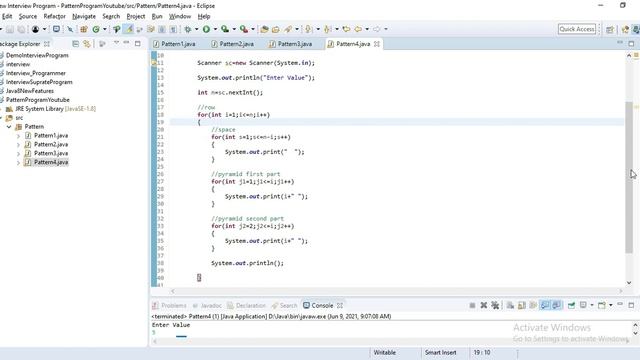The height and width of the screenshot is (360, 640).
Task: Click the Terminate square icon in Console
Action: [x=472, y=305]
